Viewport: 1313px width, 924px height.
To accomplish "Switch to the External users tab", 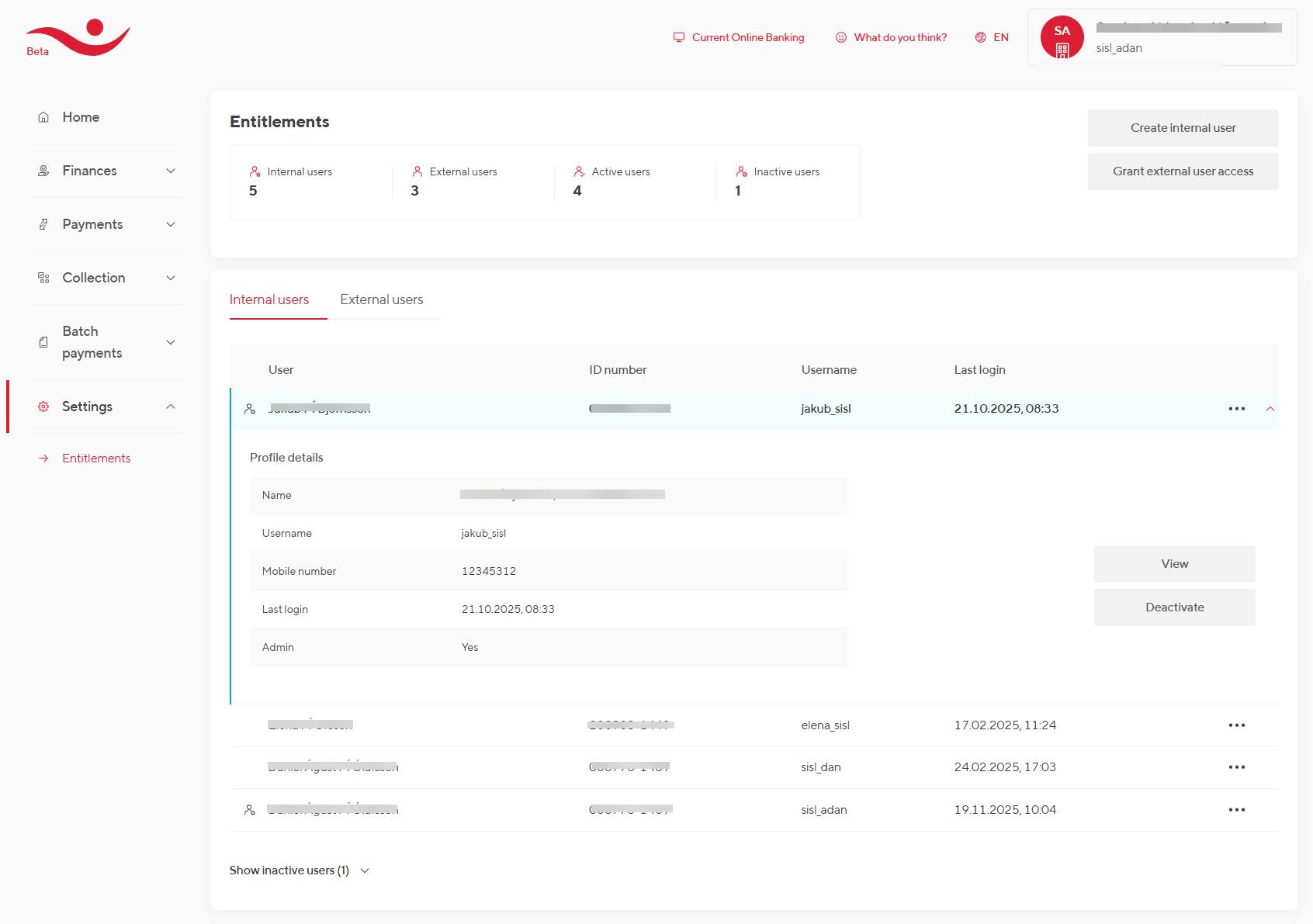I will pos(381,299).
